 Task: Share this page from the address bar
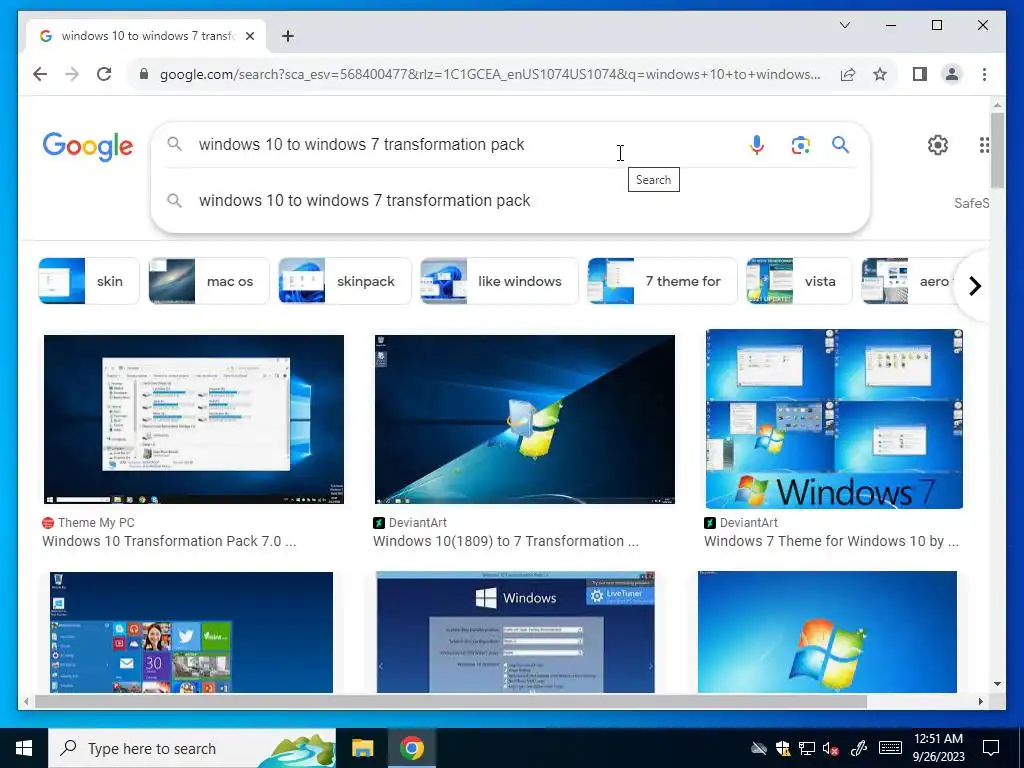[848, 74]
